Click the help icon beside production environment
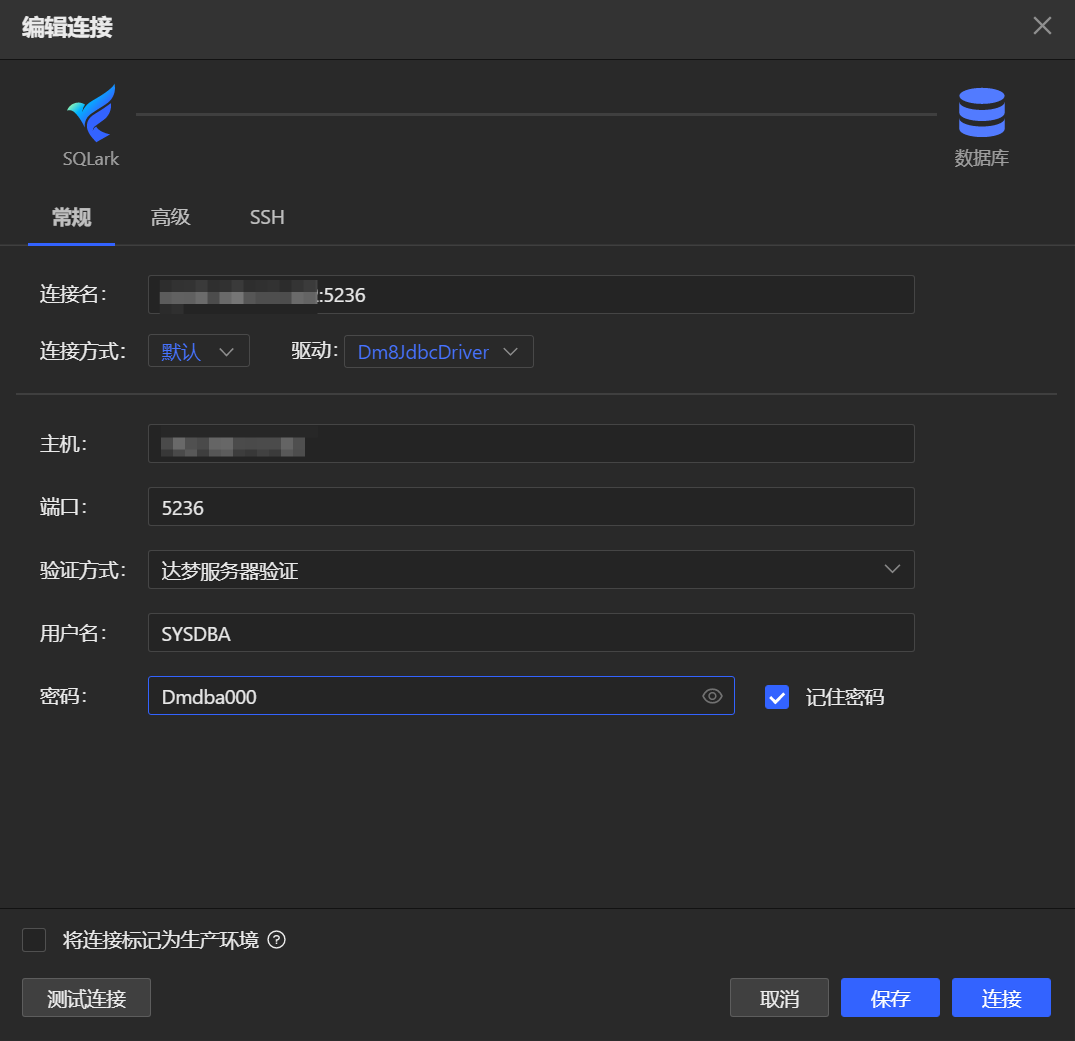1075x1041 pixels. tap(276, 940)
